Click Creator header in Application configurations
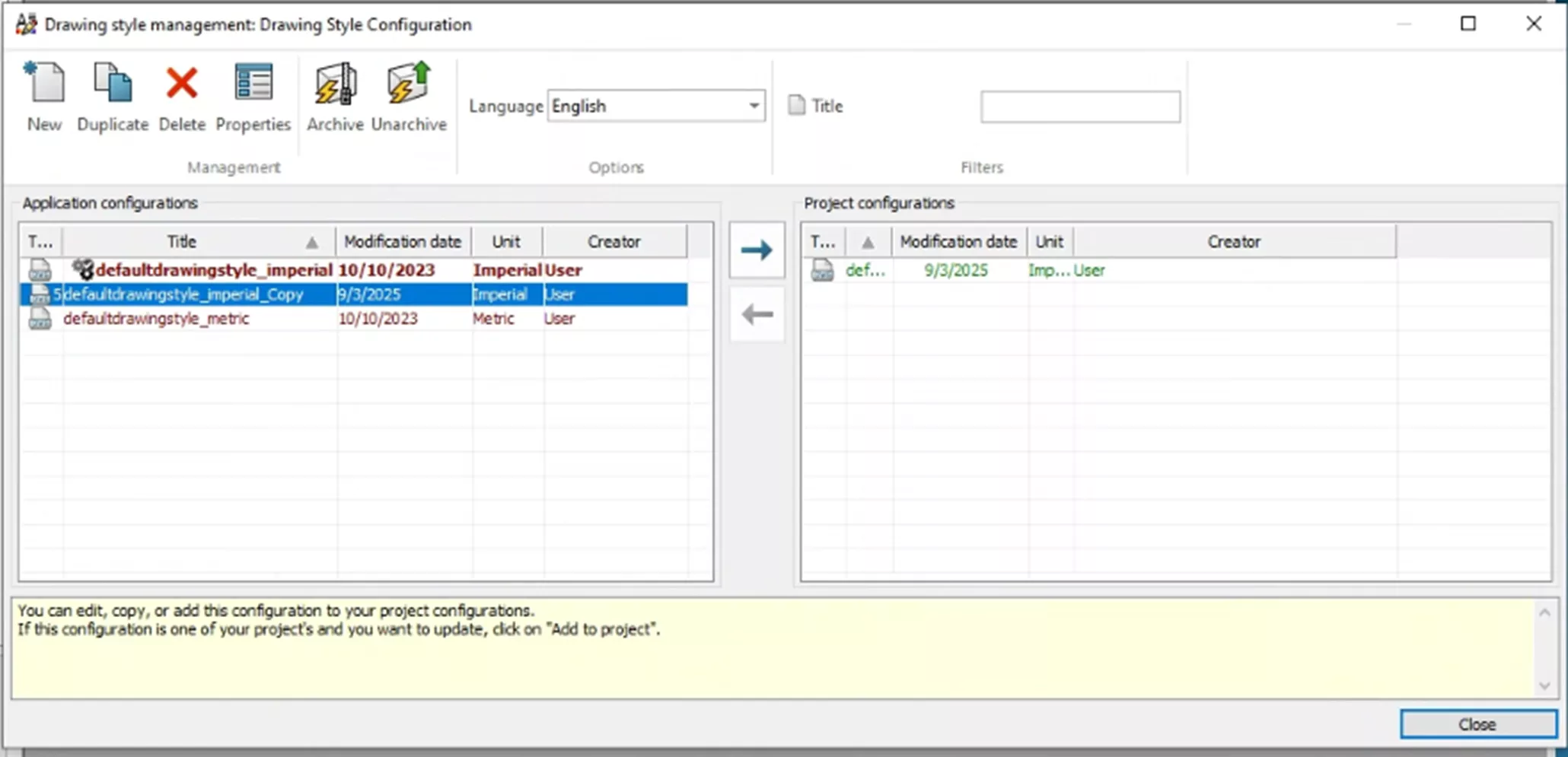Image resolution: width=1568 pixels, height=757 pixels. 613,242
